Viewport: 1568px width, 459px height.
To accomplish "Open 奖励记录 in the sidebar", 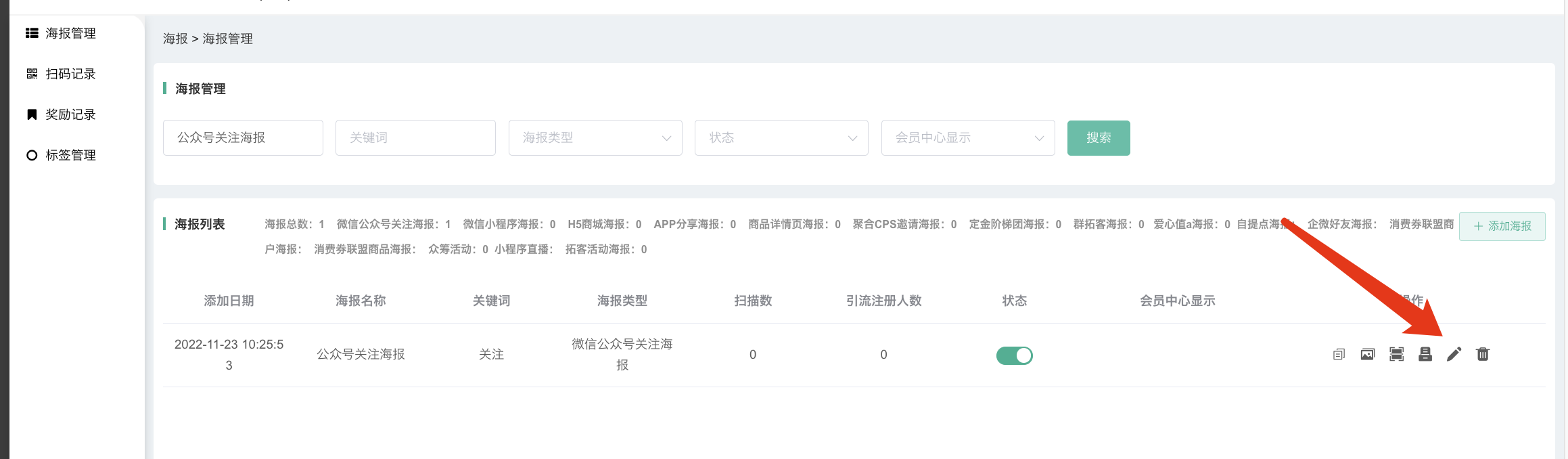I will pos(70,114).
